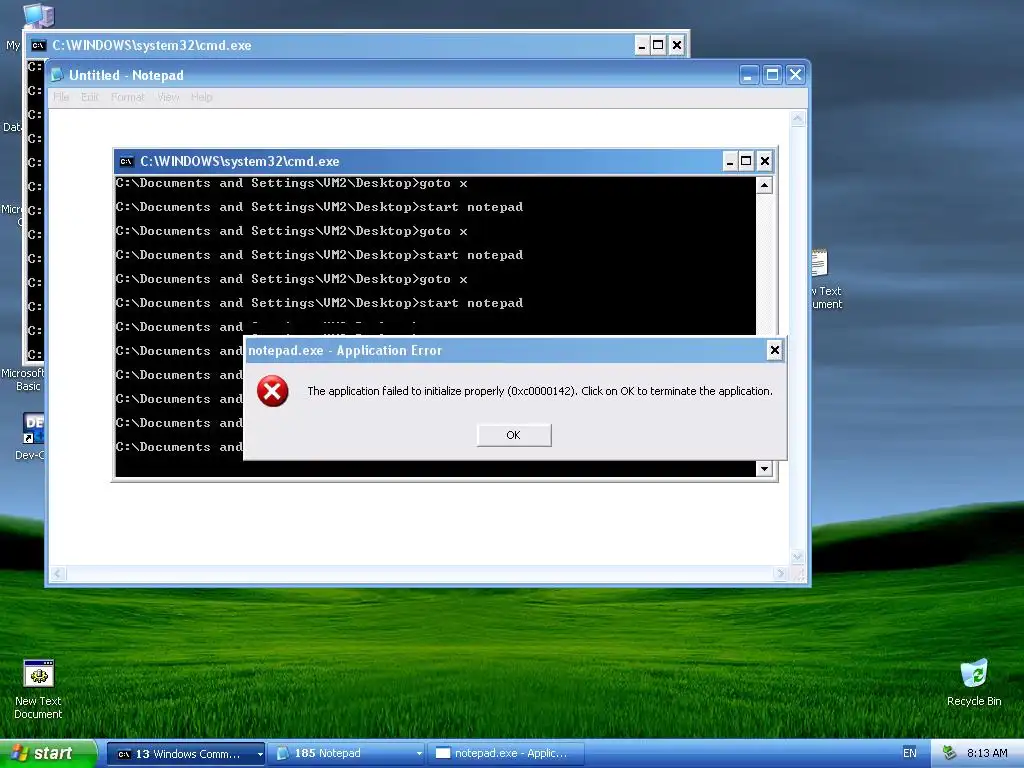Open the Edit menu in Notepad
Image resolution: width=1024 pixels, height=768 pixels.
(x=89, y=97)
